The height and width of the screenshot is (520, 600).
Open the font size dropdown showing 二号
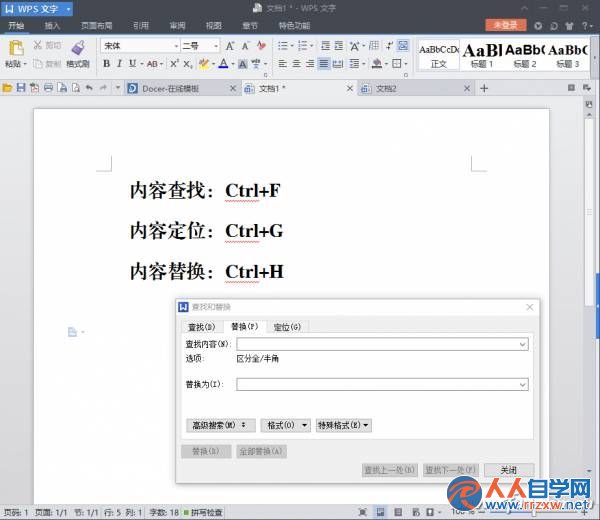tap(216, 46)
